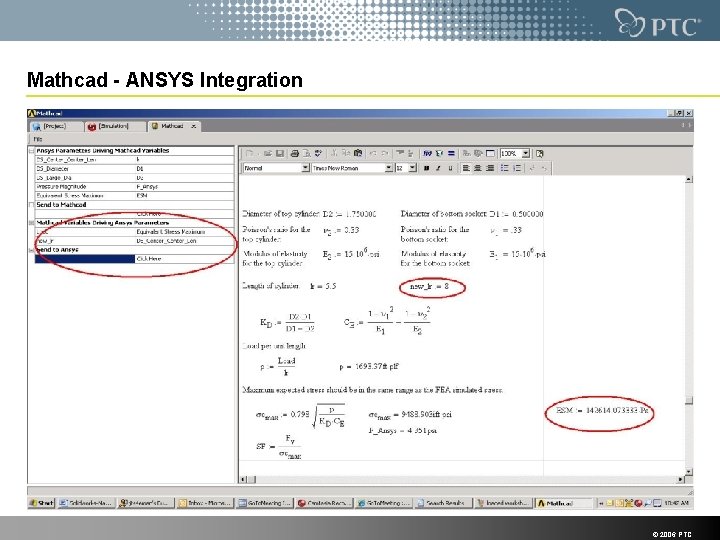Image resolution: width=720 pixels, height=540 pixels.
Task: Save the Mathcad worksheet
Action: point(280,153)
